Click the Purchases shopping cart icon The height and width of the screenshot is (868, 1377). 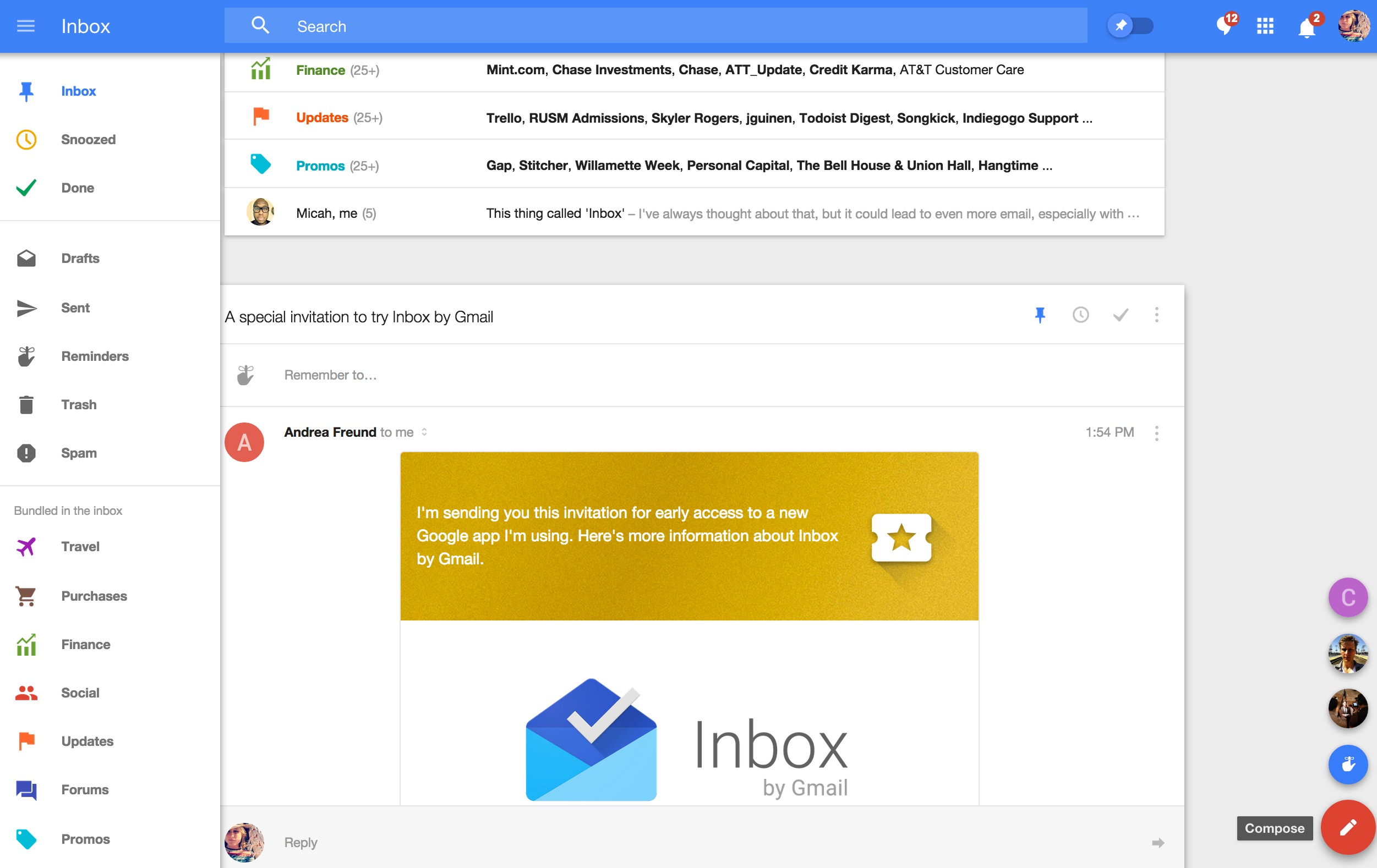[26, 596]
